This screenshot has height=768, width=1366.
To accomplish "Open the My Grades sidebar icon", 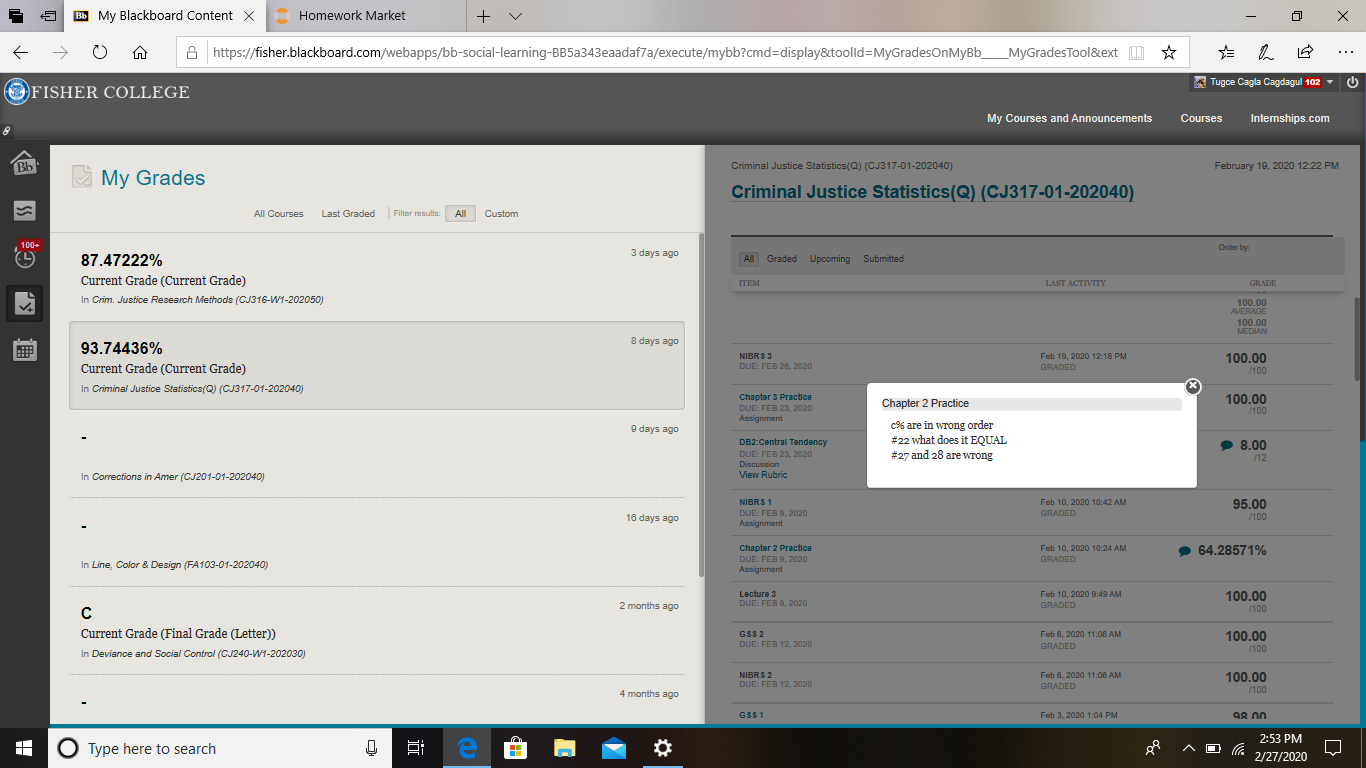I will point(25,303).
